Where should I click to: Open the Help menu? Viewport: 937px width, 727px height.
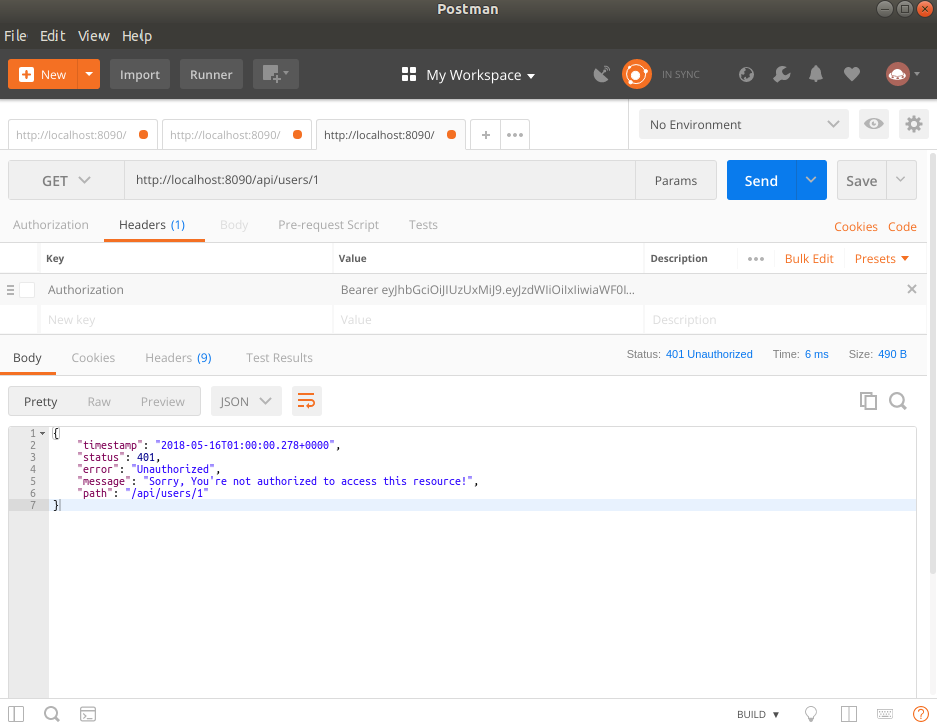[x=137, y=36]
